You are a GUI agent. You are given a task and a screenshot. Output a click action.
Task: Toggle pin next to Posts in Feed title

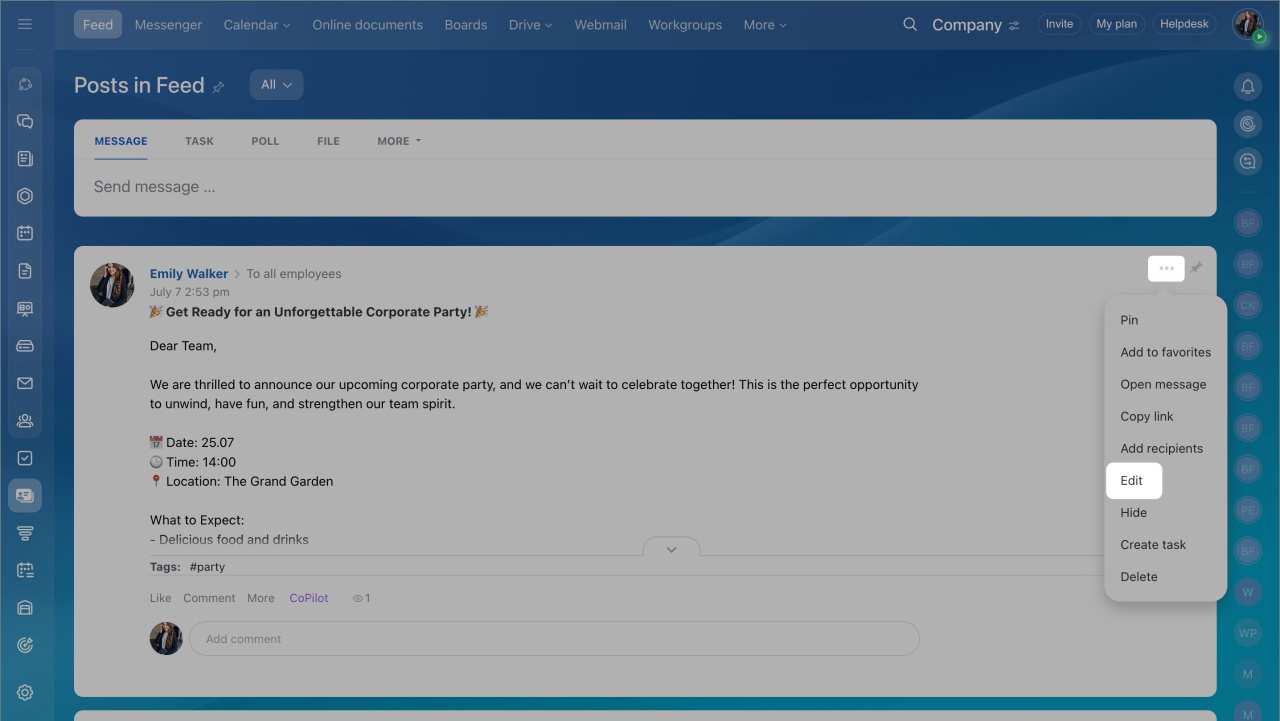point(218,87)
